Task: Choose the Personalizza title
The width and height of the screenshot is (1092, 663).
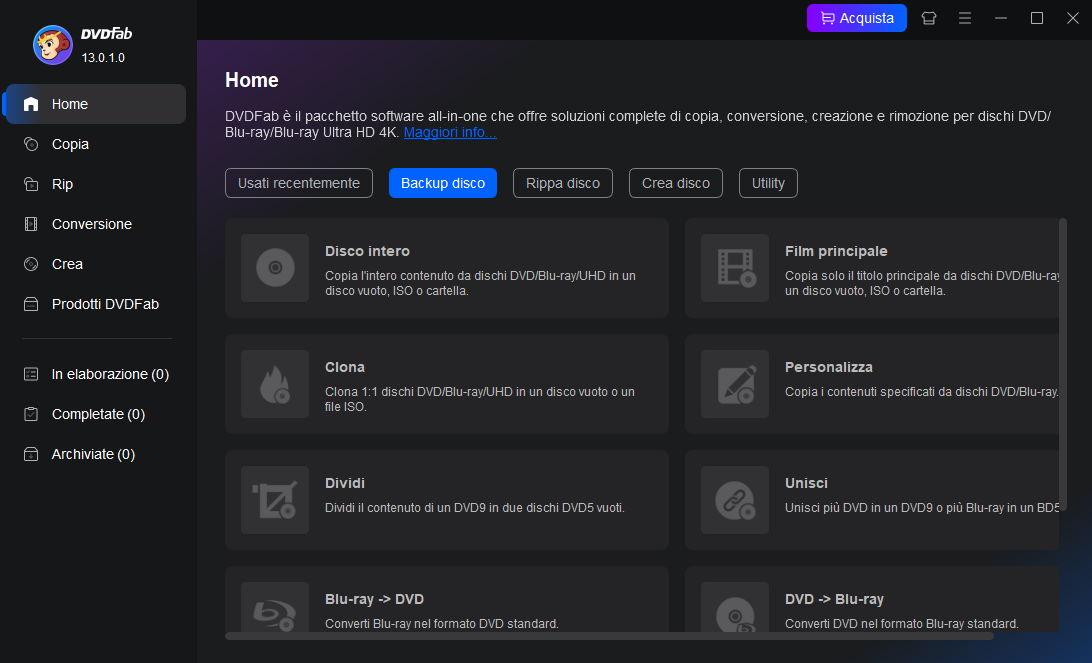Action: click(829, 368)
